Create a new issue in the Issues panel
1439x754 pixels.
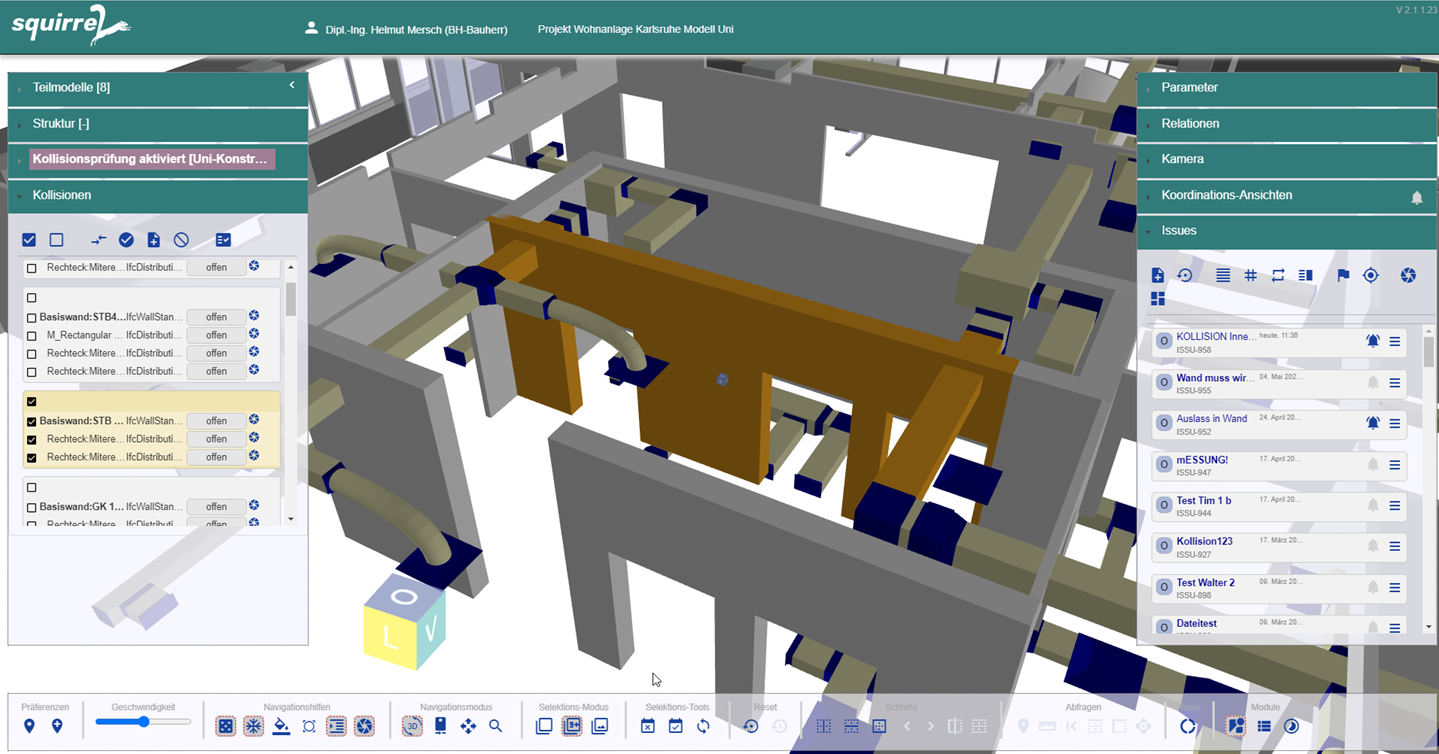pos(1158,275)
